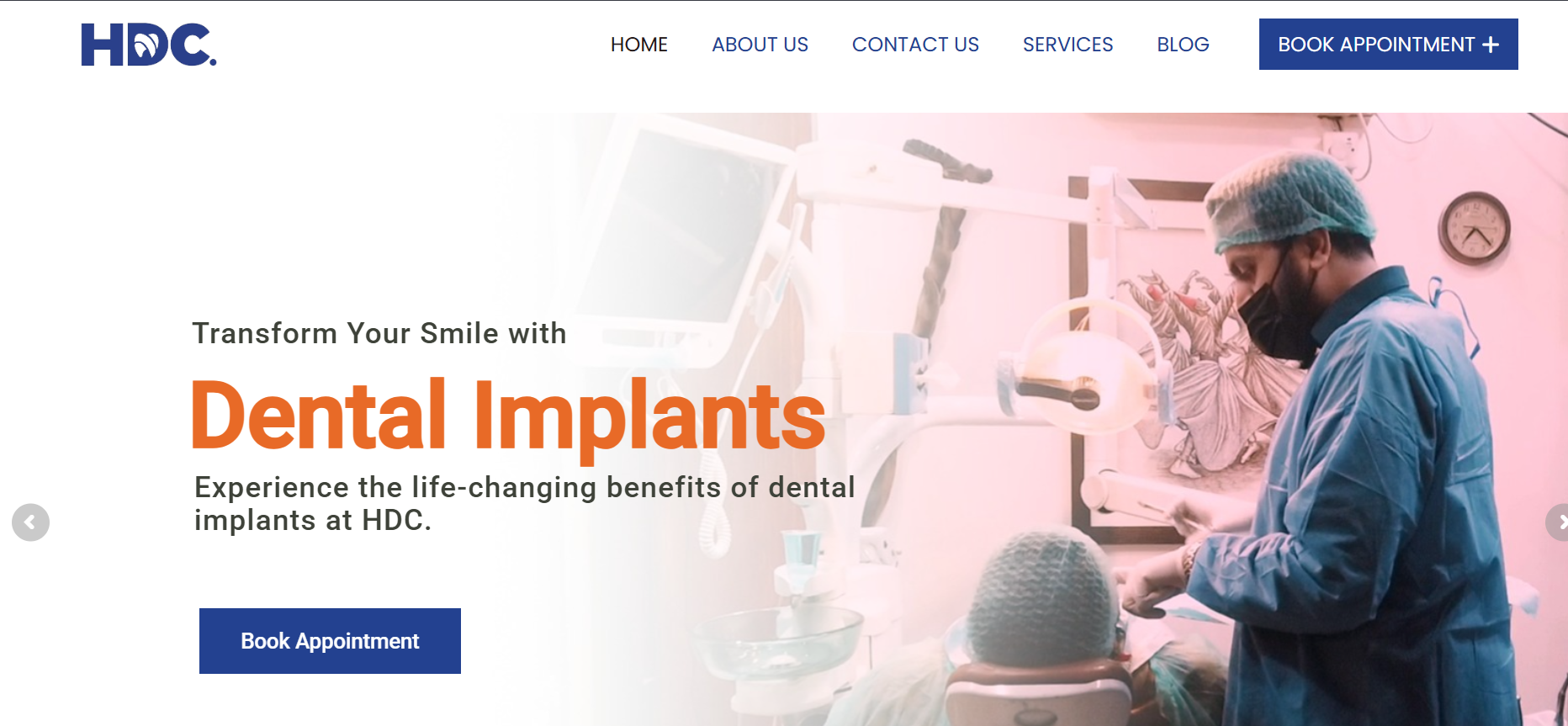Navigate to CONTACT US

915,45
